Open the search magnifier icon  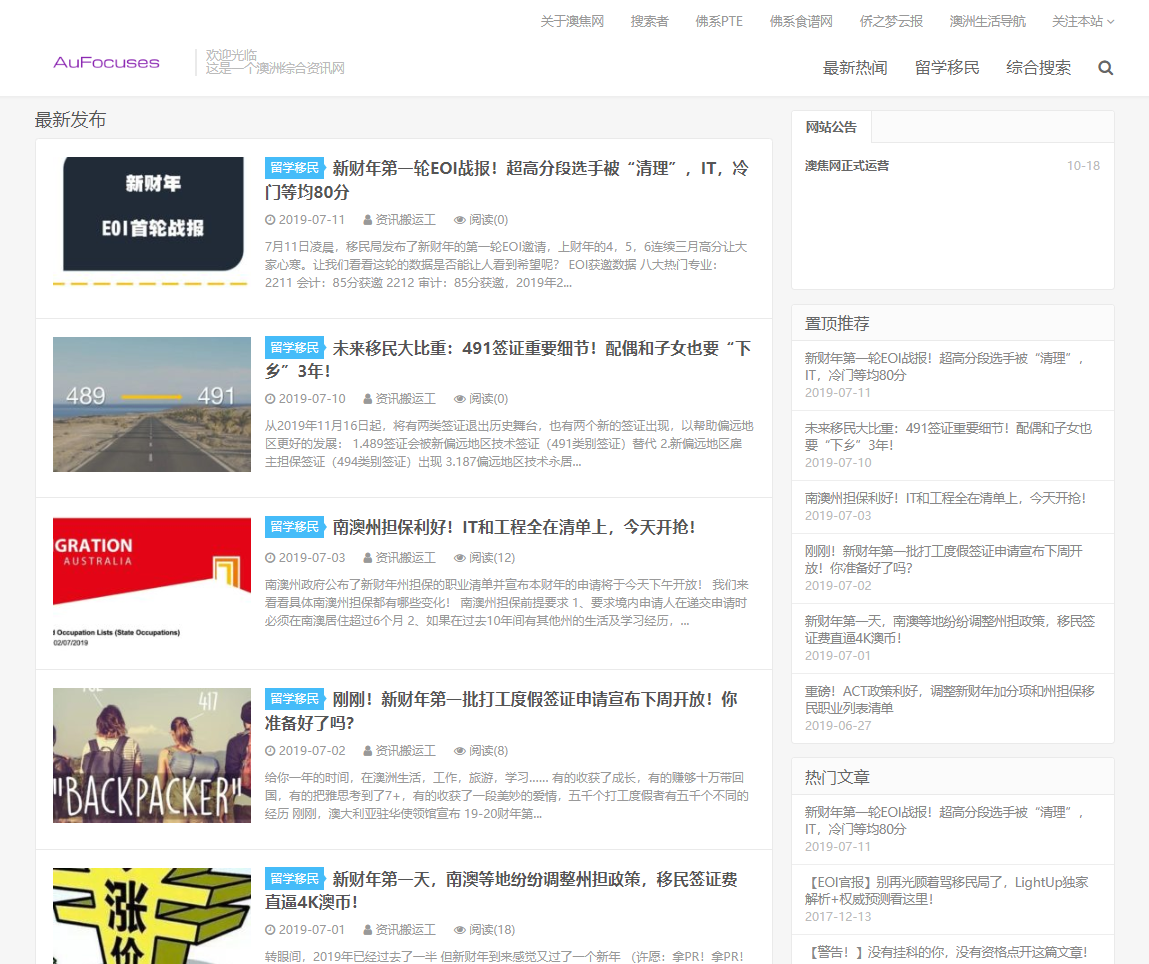click(1105, 68)
